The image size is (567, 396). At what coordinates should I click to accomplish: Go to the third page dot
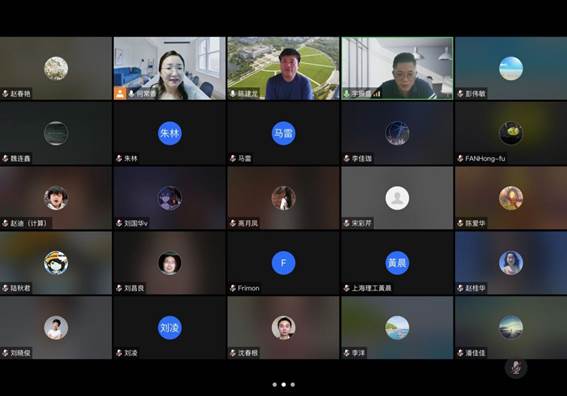(293, 384)
